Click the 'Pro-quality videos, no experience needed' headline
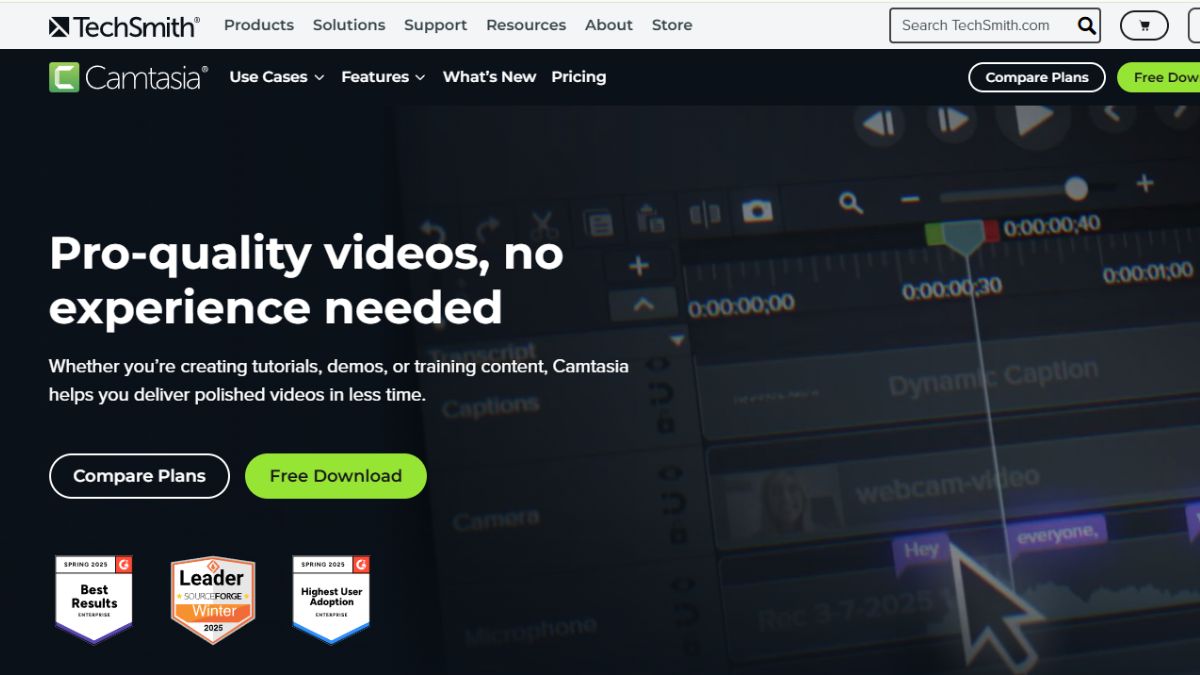Image resolution: width=1200 pixels, height=675 pixels. 306,281
